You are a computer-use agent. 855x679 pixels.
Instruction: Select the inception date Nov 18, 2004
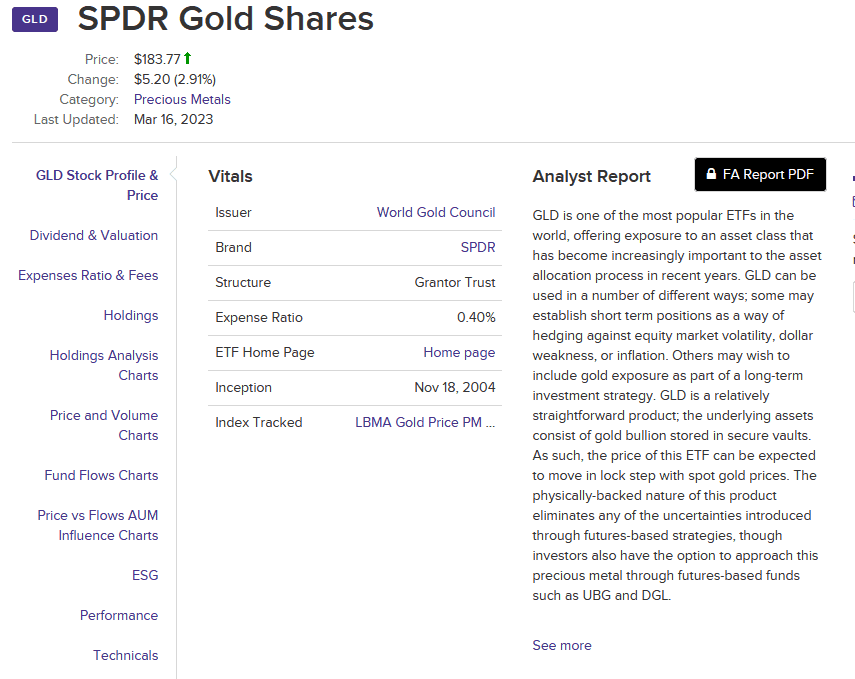pyautogui.click(x=455, y=387)
